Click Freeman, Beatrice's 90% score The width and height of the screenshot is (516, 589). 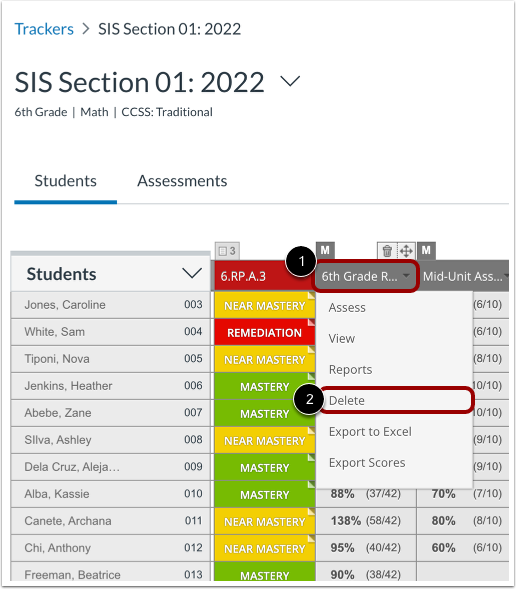tap(342, 575)
